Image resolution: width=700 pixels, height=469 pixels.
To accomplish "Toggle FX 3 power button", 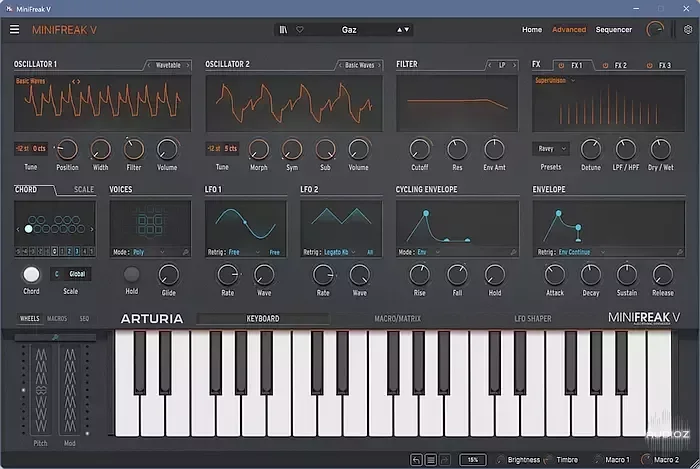I will coord(650,66).
